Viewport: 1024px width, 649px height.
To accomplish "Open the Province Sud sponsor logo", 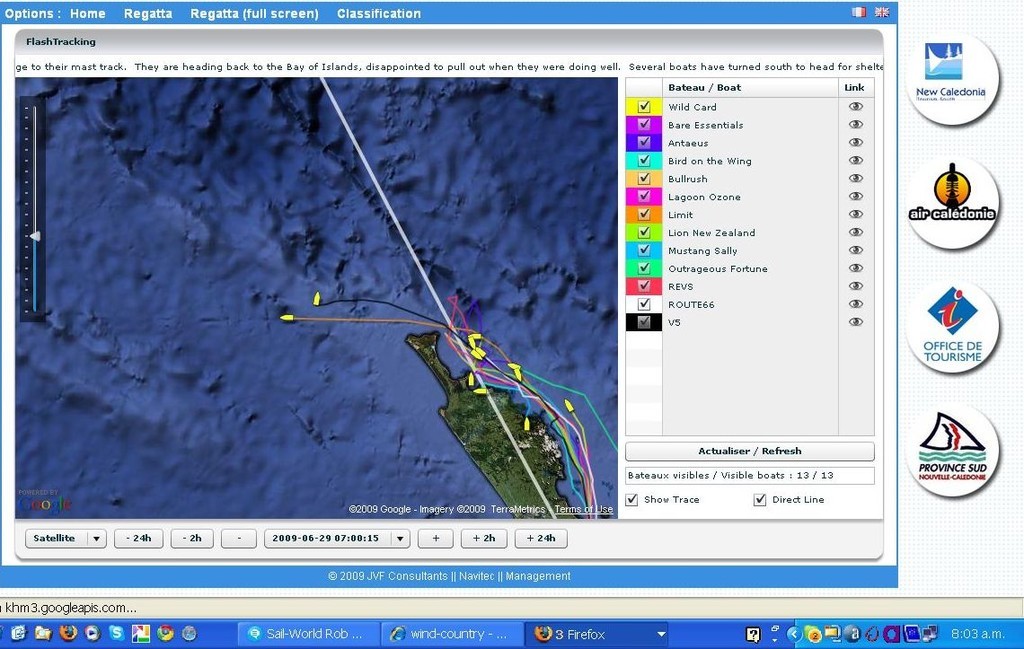I will click(x=952, y=451).
